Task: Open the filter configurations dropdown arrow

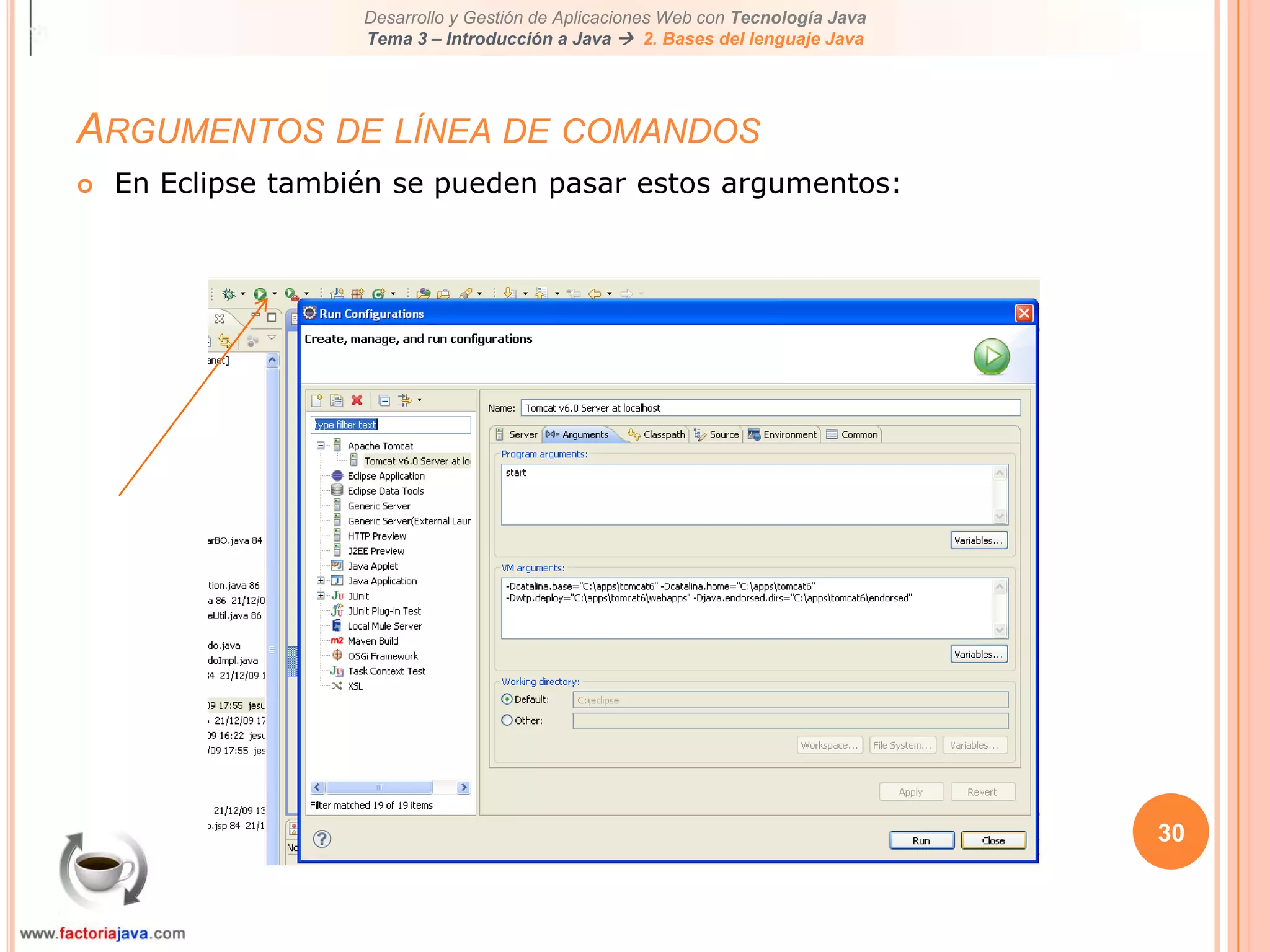Action: point(420,400)
